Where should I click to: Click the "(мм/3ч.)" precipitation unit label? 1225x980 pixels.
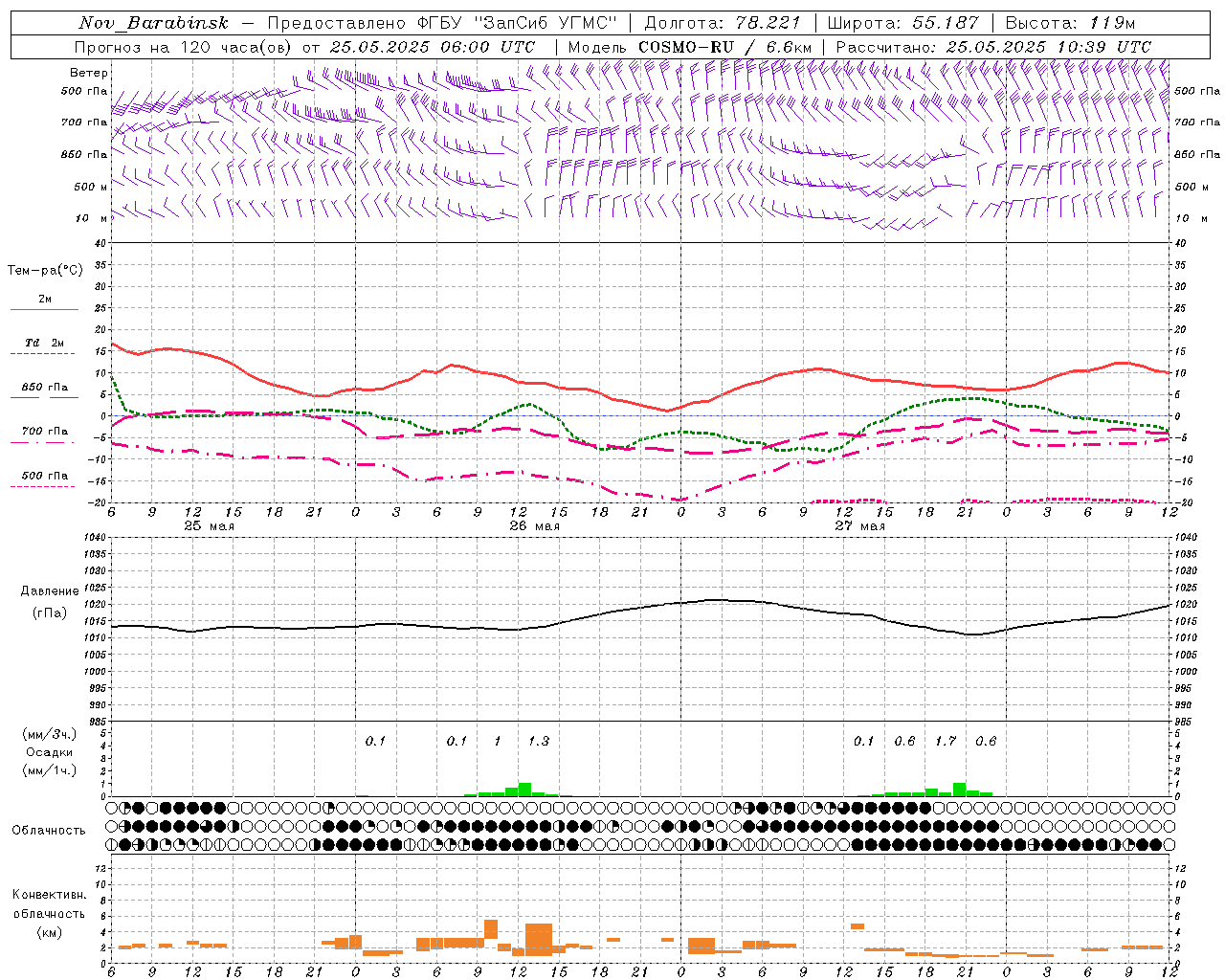49,734
